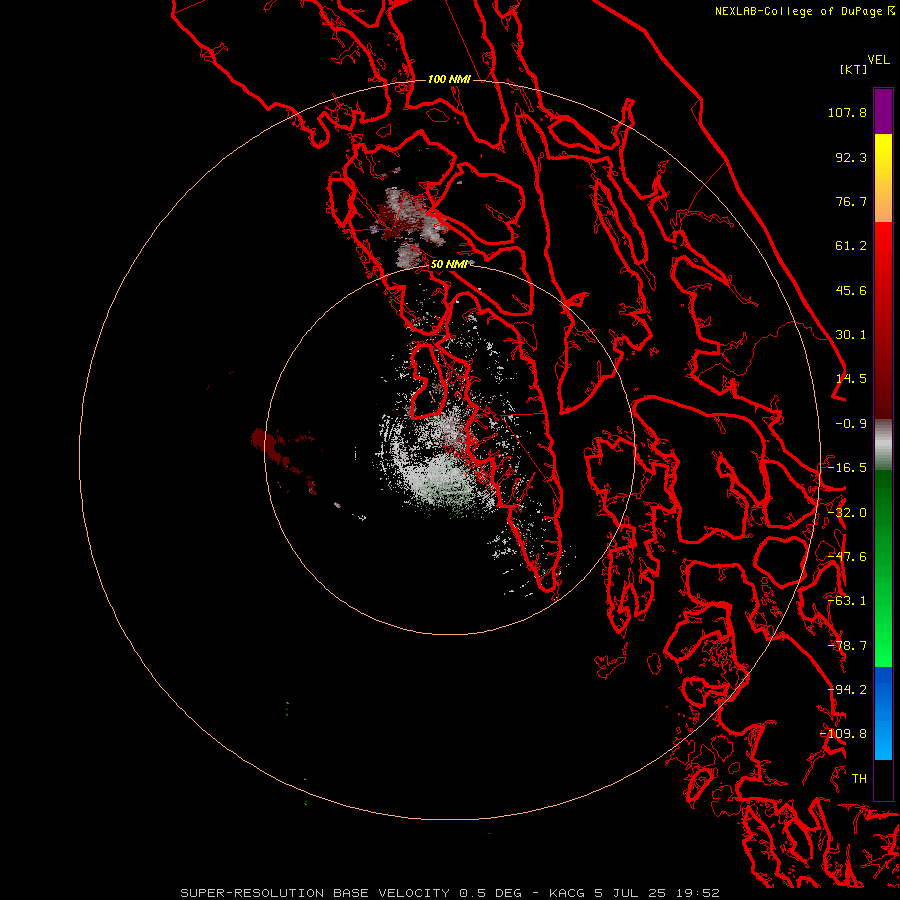Select the 61.2 scale value

click(851, 246)
